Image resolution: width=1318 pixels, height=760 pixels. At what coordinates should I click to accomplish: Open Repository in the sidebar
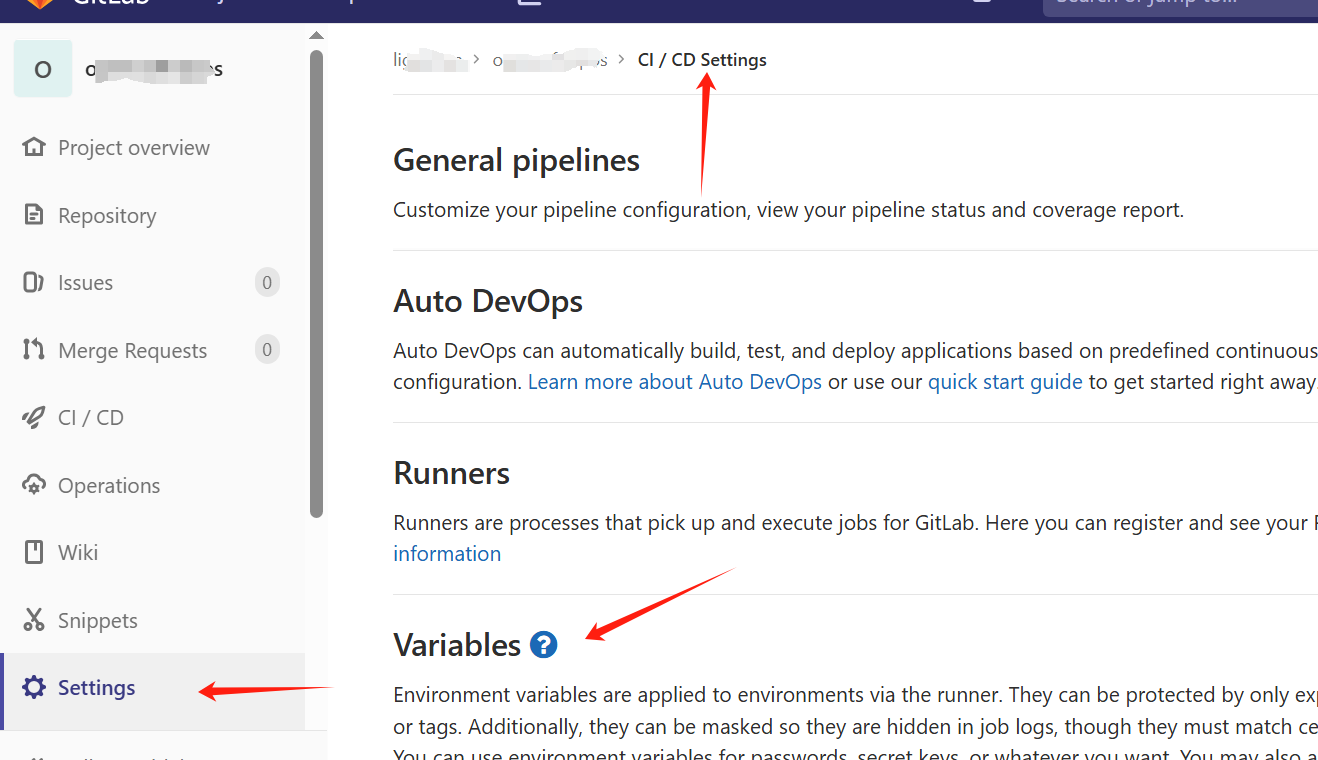pyautogui.click(x=107, y=216)
